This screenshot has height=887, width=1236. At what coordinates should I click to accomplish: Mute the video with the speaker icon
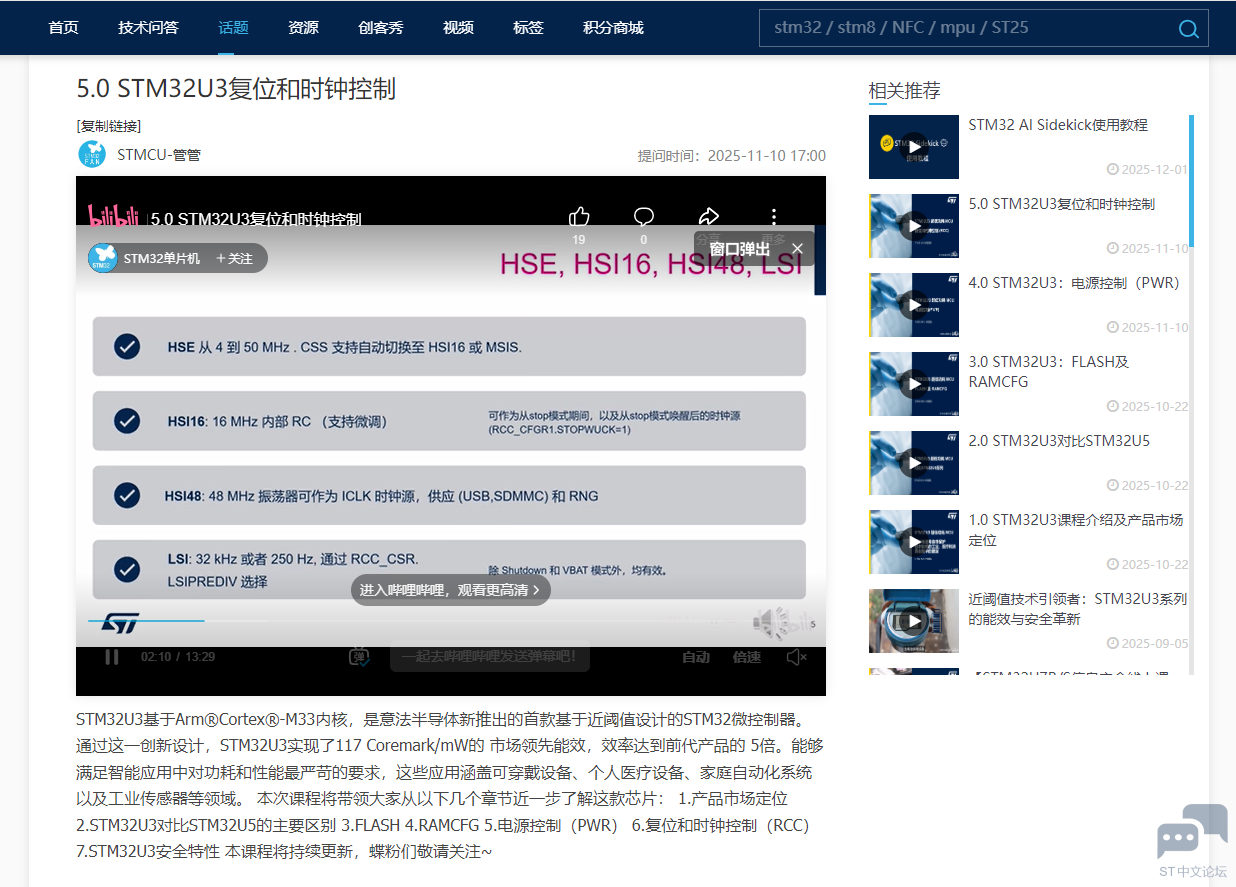point(795,657)
